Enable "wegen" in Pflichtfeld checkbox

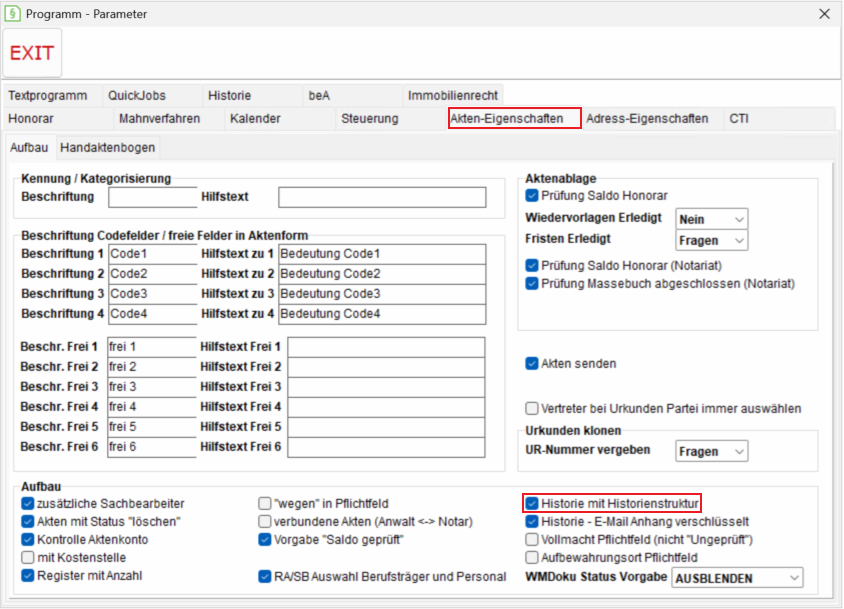(264, 503)
